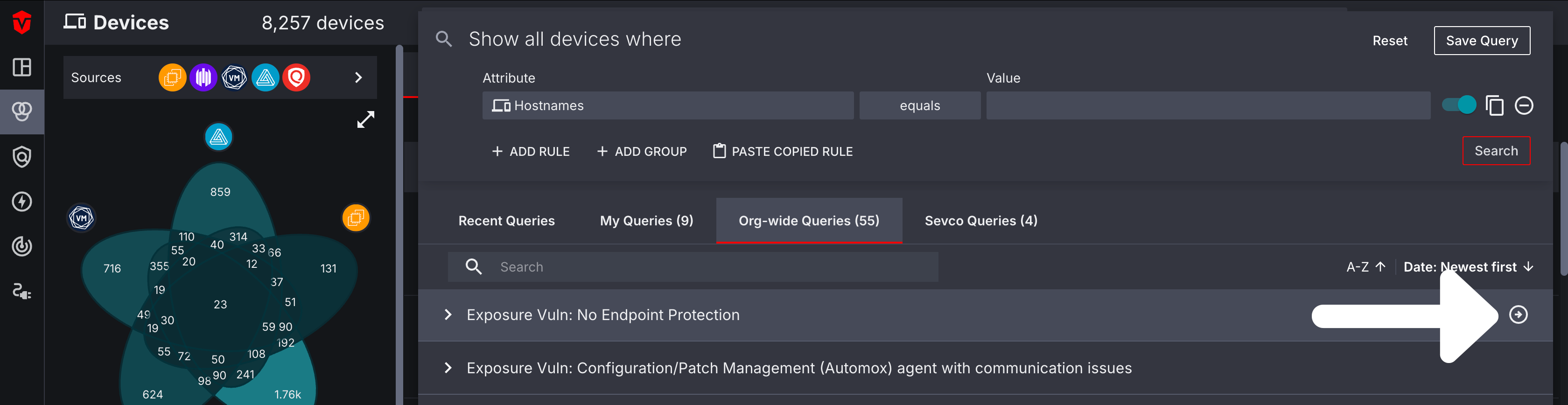Click the 716 Venn segment
1568x405 pixels.
(112, 269)
